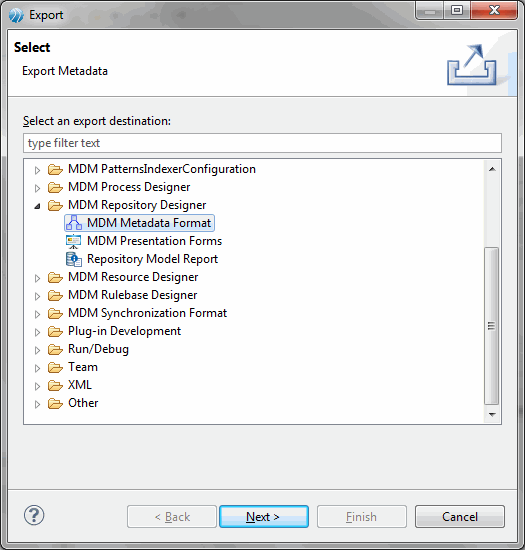
Task: Select the MDM Metadata Format icon
Action: click(x=74, y=223)
